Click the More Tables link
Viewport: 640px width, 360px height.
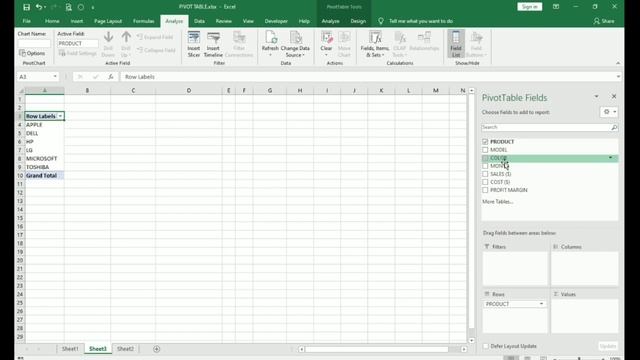[x=498, y=202]
